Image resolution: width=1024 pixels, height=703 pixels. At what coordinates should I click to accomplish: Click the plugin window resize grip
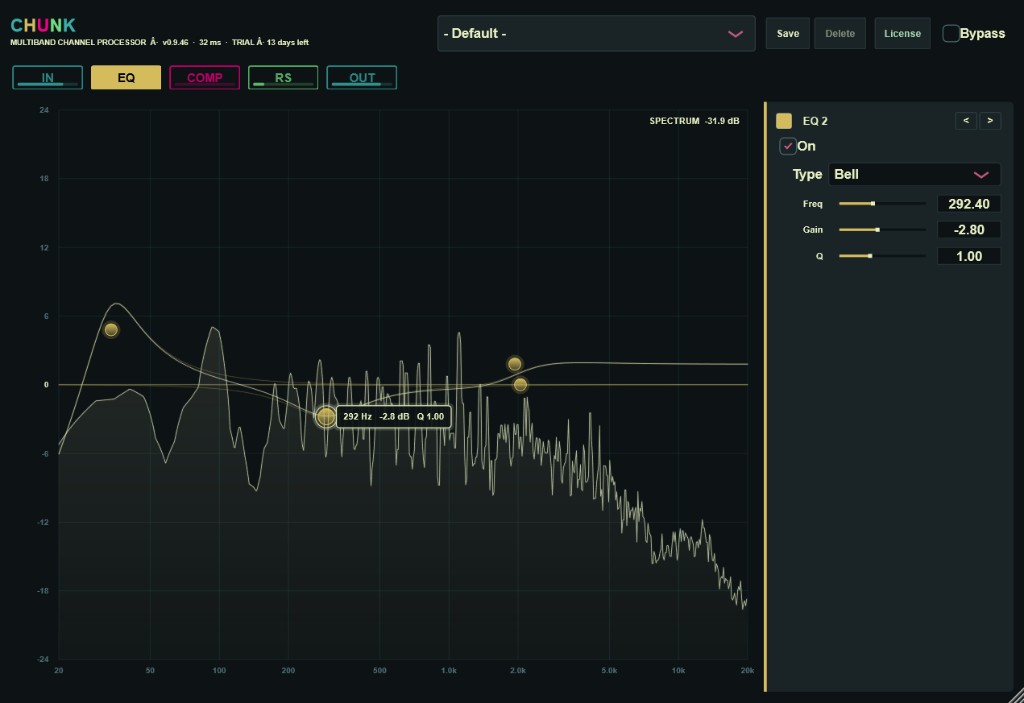click(x=1016, y=695)
